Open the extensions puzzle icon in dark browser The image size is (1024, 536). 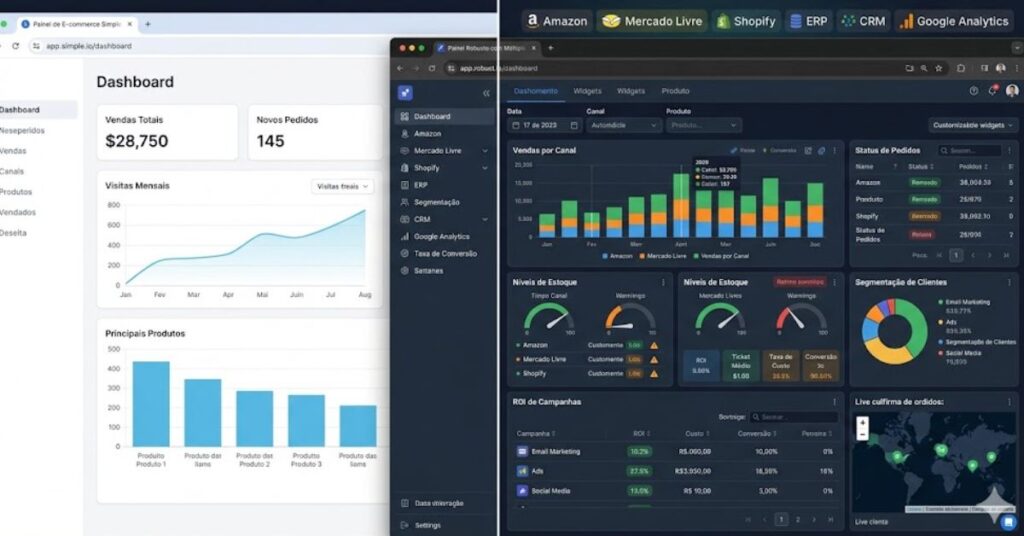(961, 68)
